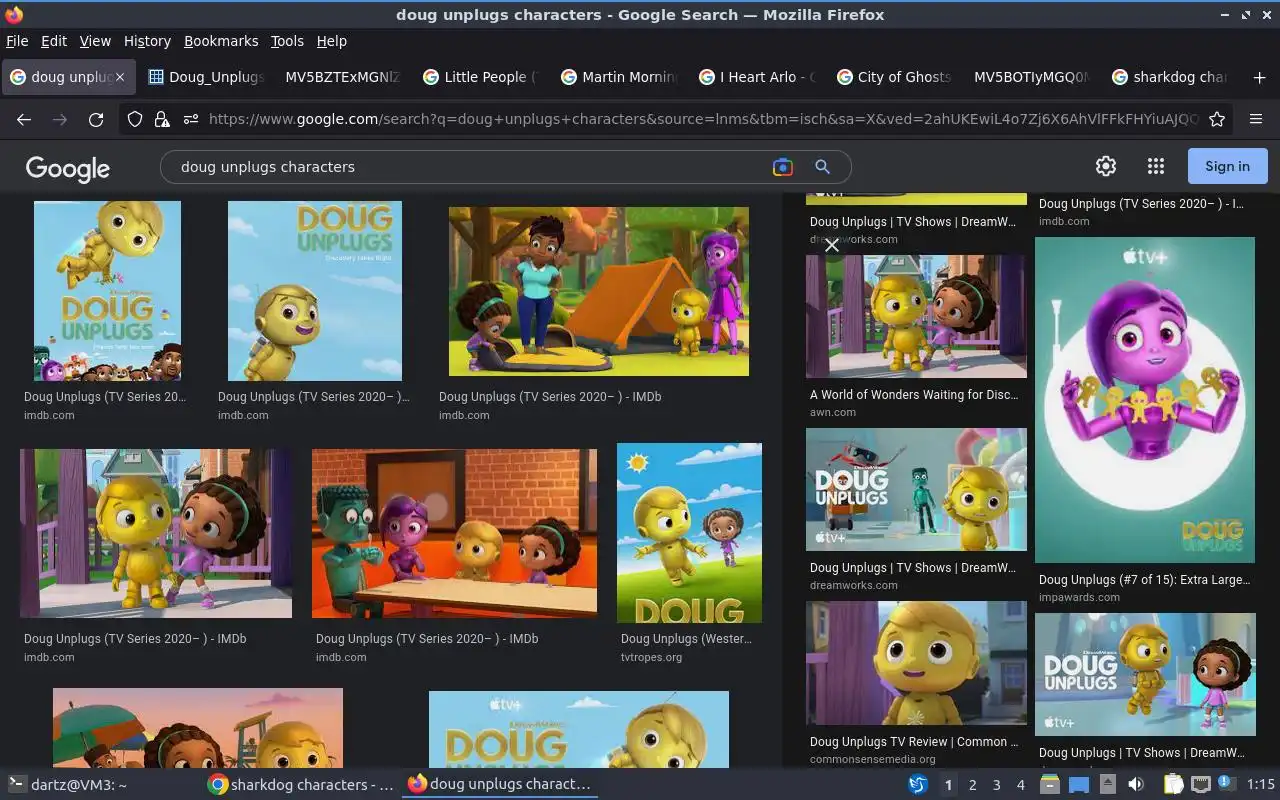
Task: Open the Help menu
Action: coord(332,41)
